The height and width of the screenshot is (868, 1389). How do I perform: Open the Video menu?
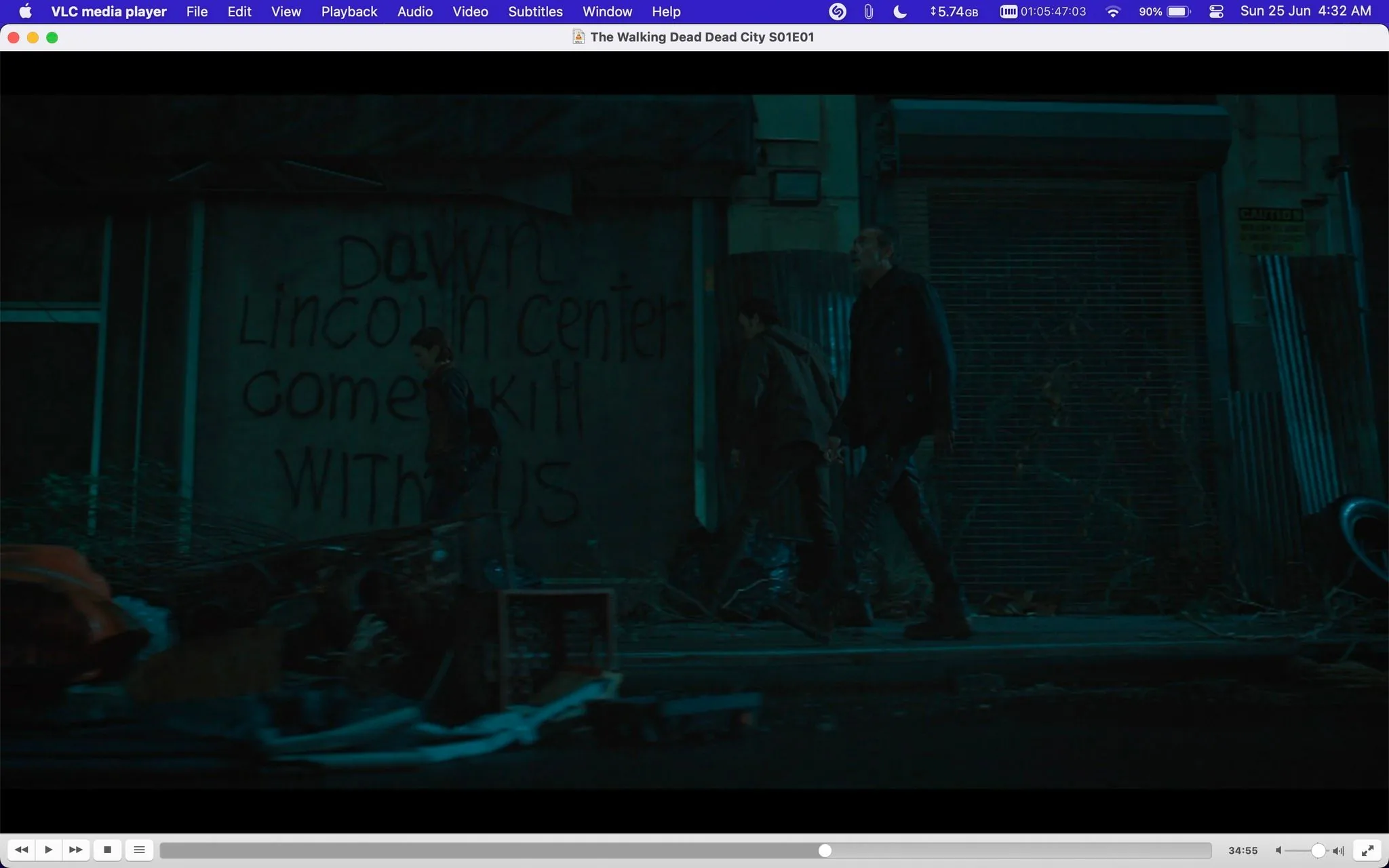click(470, 11)
